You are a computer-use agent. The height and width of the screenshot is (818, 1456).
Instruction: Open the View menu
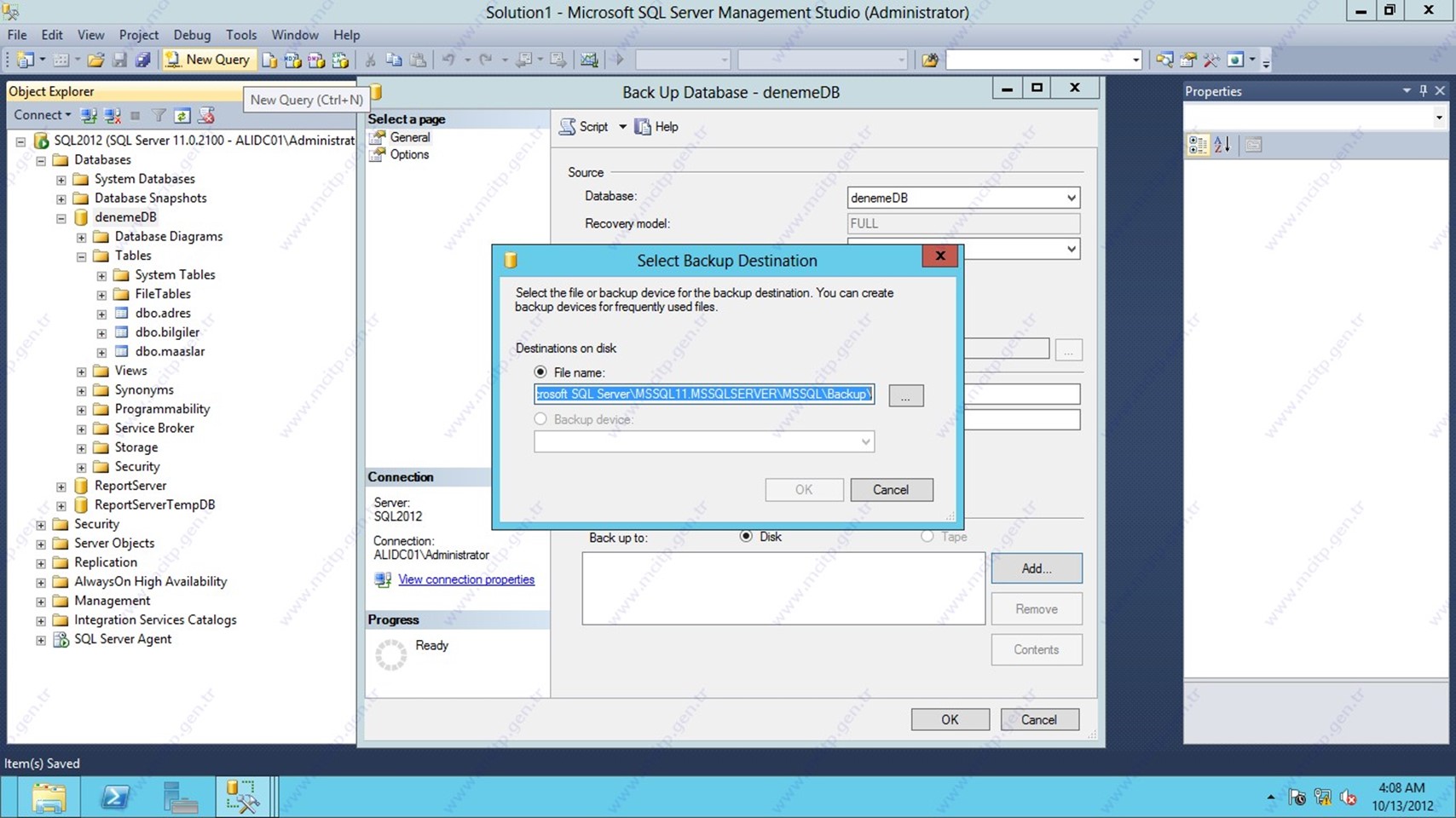(x=90, y=35)
